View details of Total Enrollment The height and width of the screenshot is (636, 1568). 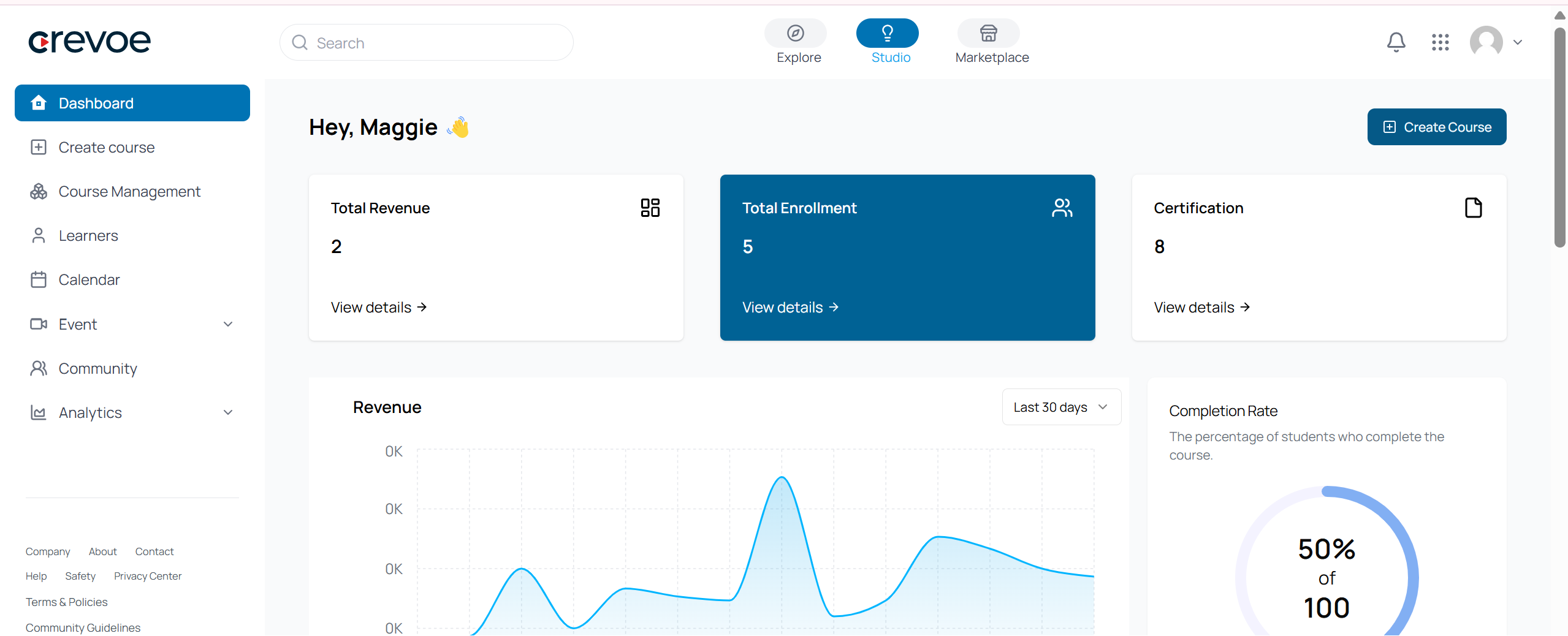tap(790, 307)
